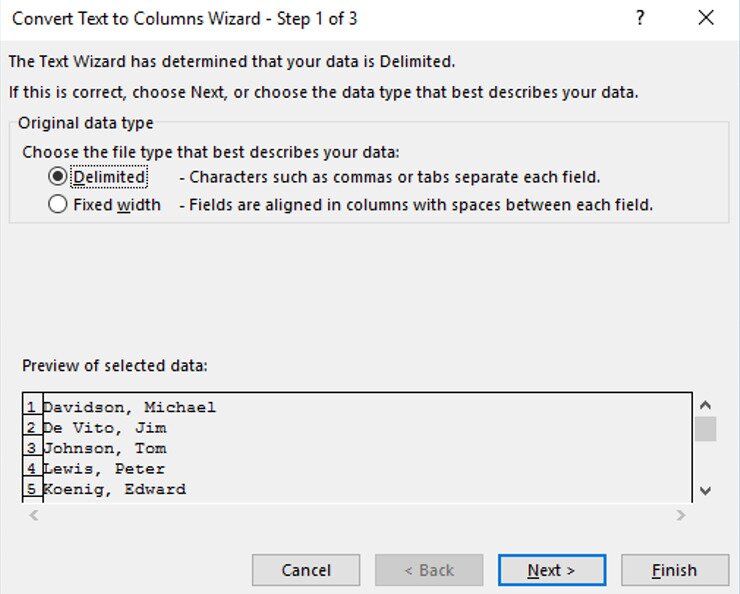Click the "Koenig, Edward" preview line
The image size is (740, 594).
(x=114, y=489)
